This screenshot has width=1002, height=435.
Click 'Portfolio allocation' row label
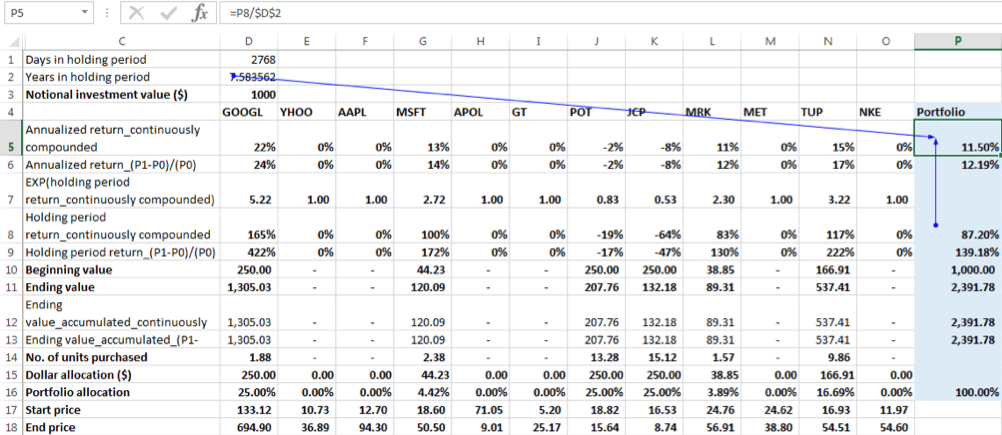tap(121, 392)
